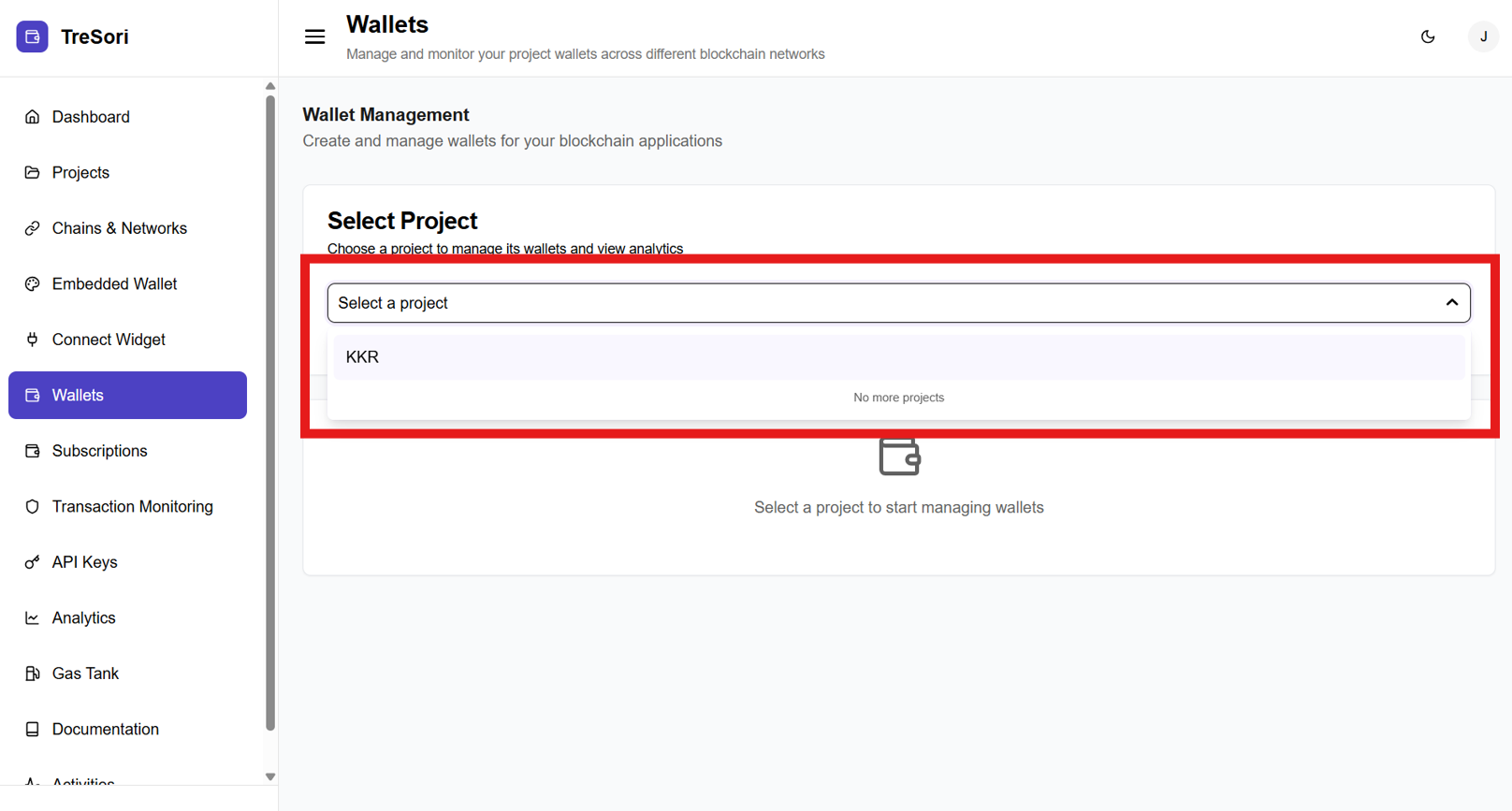
Task: Open the Subscriptions menu item
Action: (99, 451)
